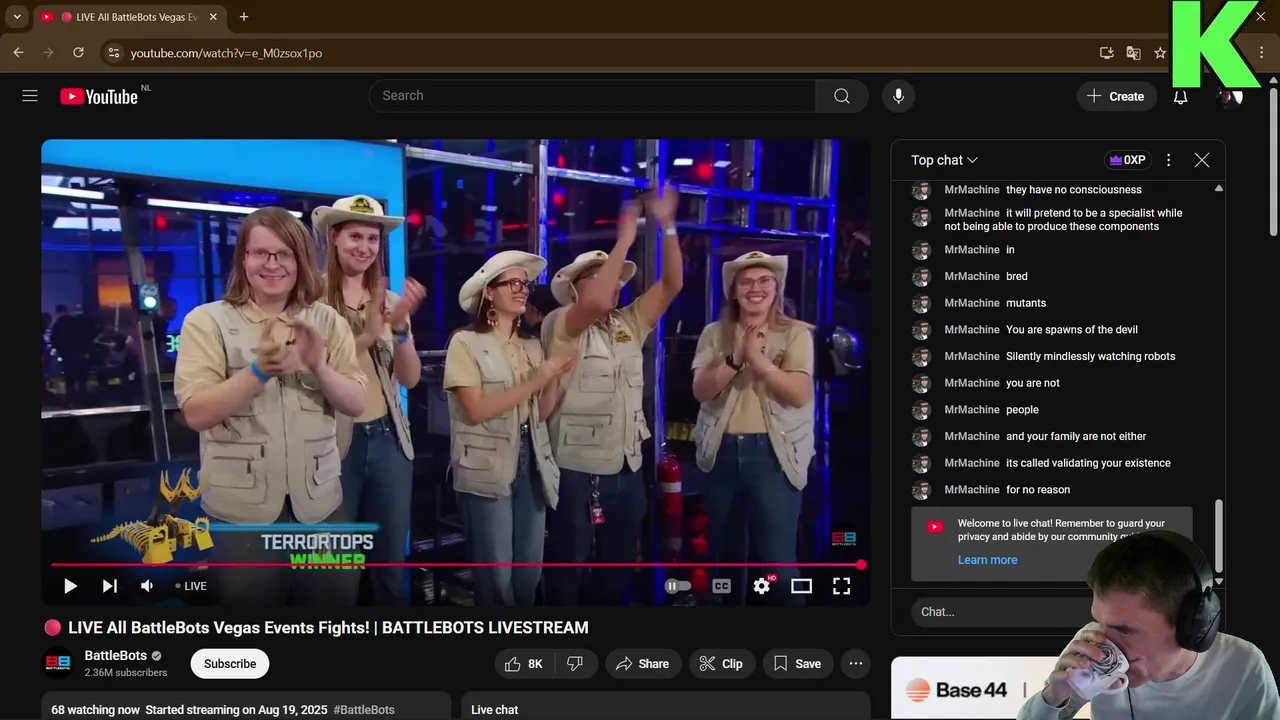Screen dimensions: 1280x720
Task: Skip to next video
Action: point(109,586)
